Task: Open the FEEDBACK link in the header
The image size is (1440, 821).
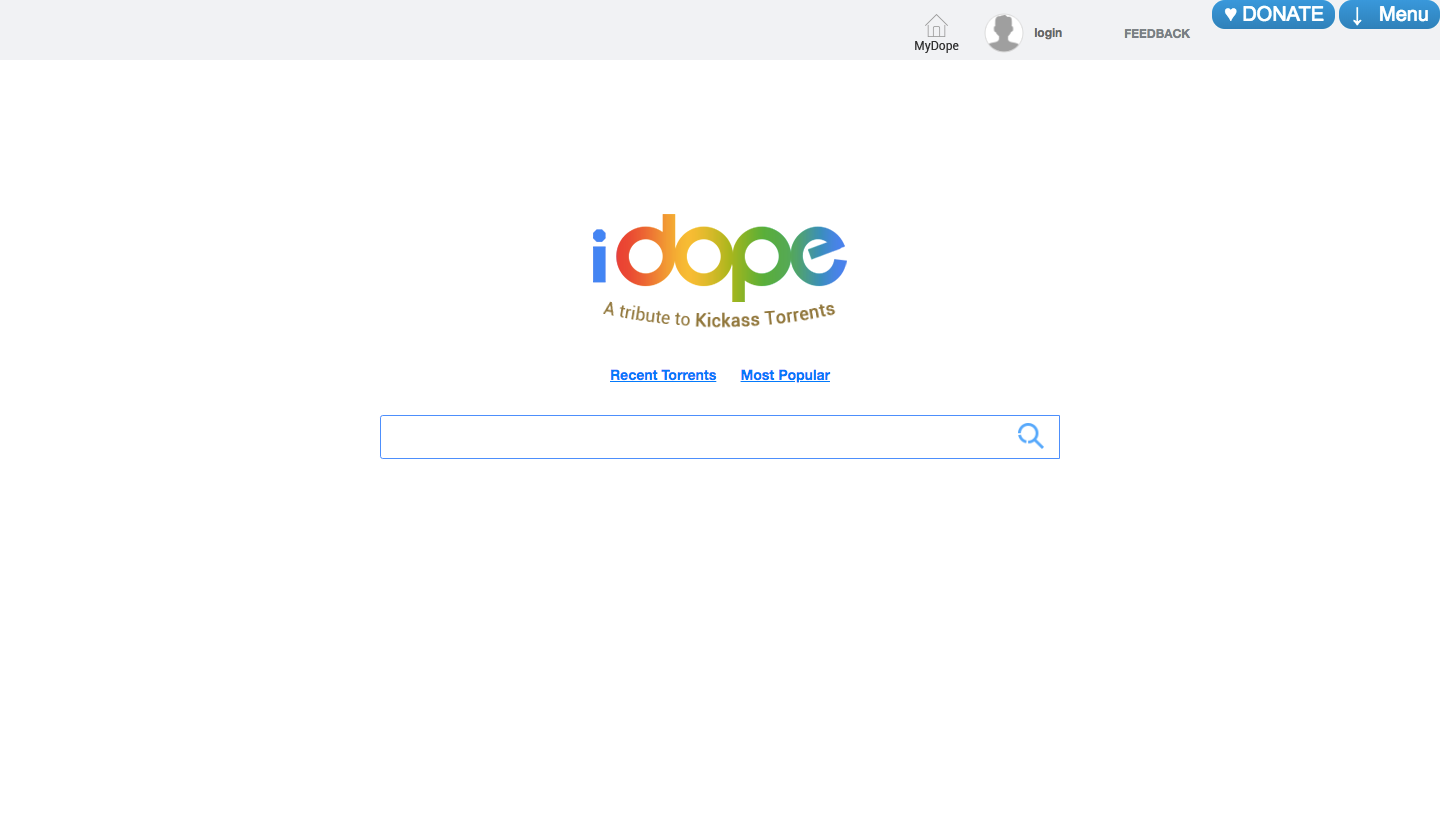Action: click(1157, 34)
